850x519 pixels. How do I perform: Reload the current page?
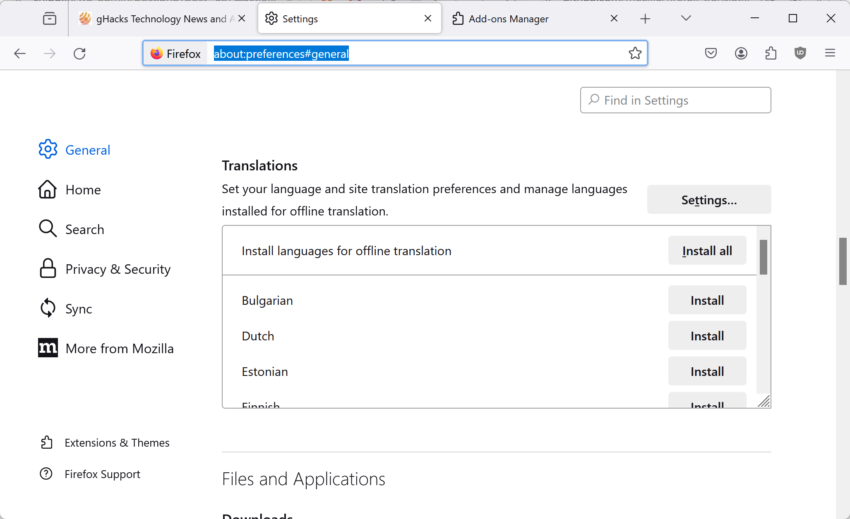(x=80, y=53)
